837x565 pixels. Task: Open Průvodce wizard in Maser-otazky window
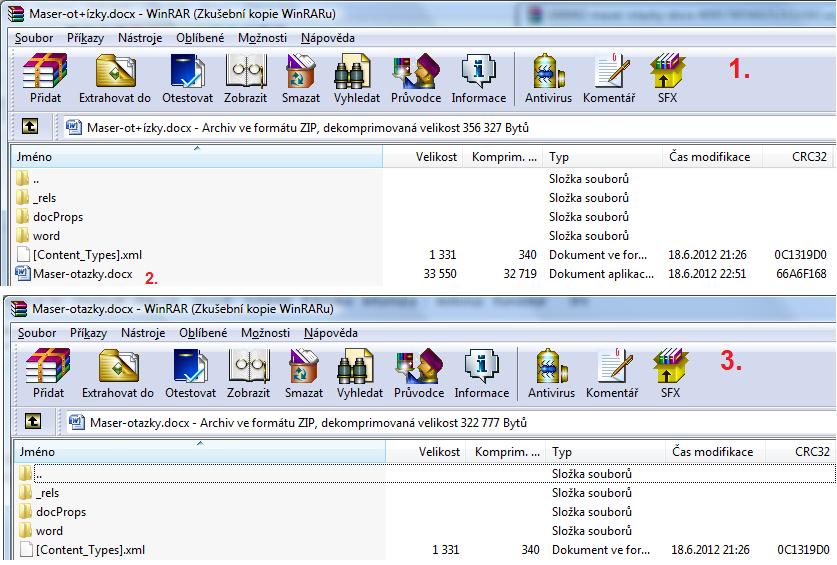click(x=419, y=373)
